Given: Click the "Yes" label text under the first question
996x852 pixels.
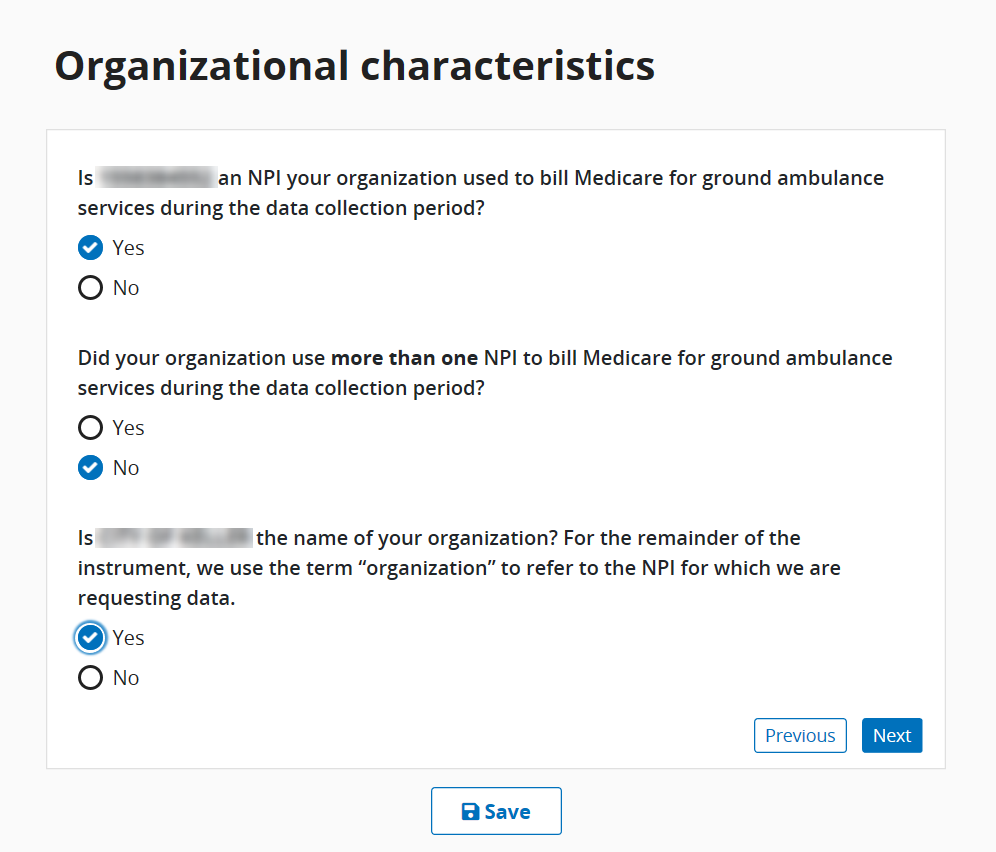Looking at the screenshot, I should click(129, 248).
